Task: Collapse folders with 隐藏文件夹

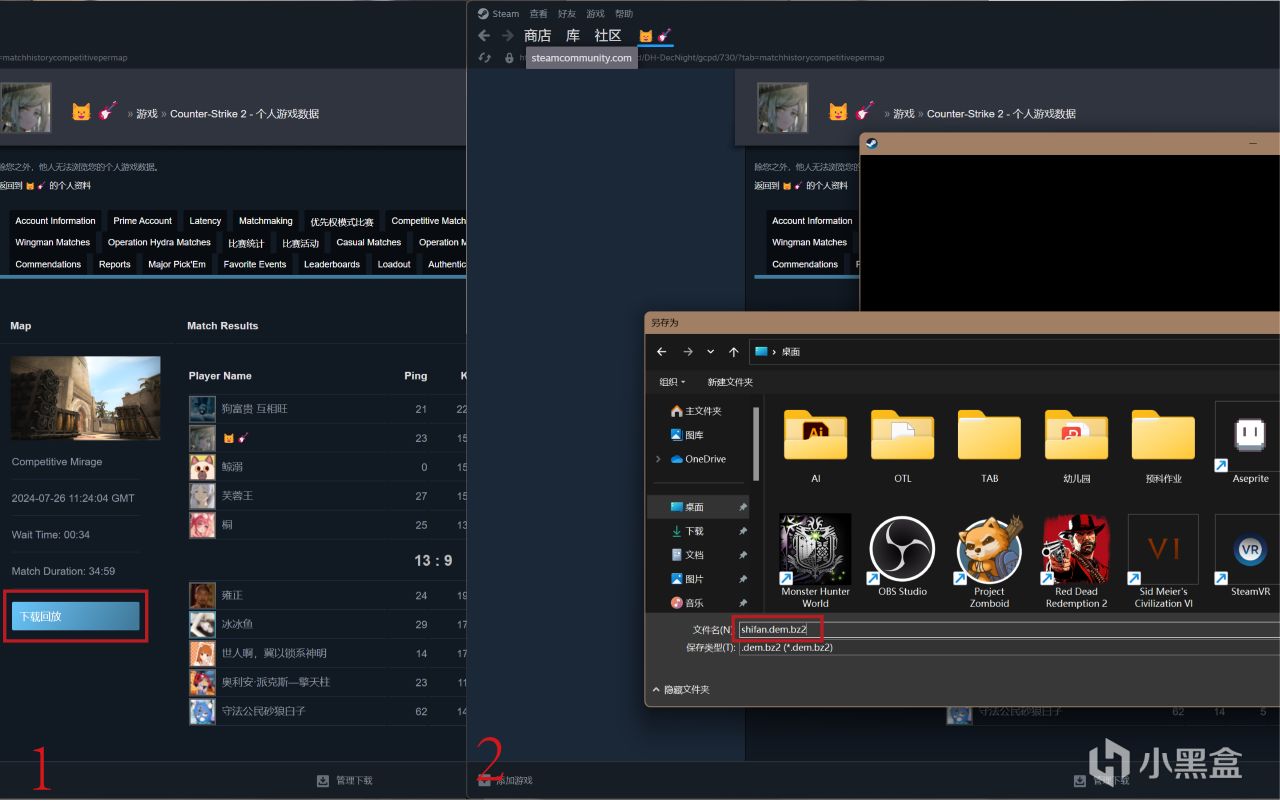Action: (680, 690)
